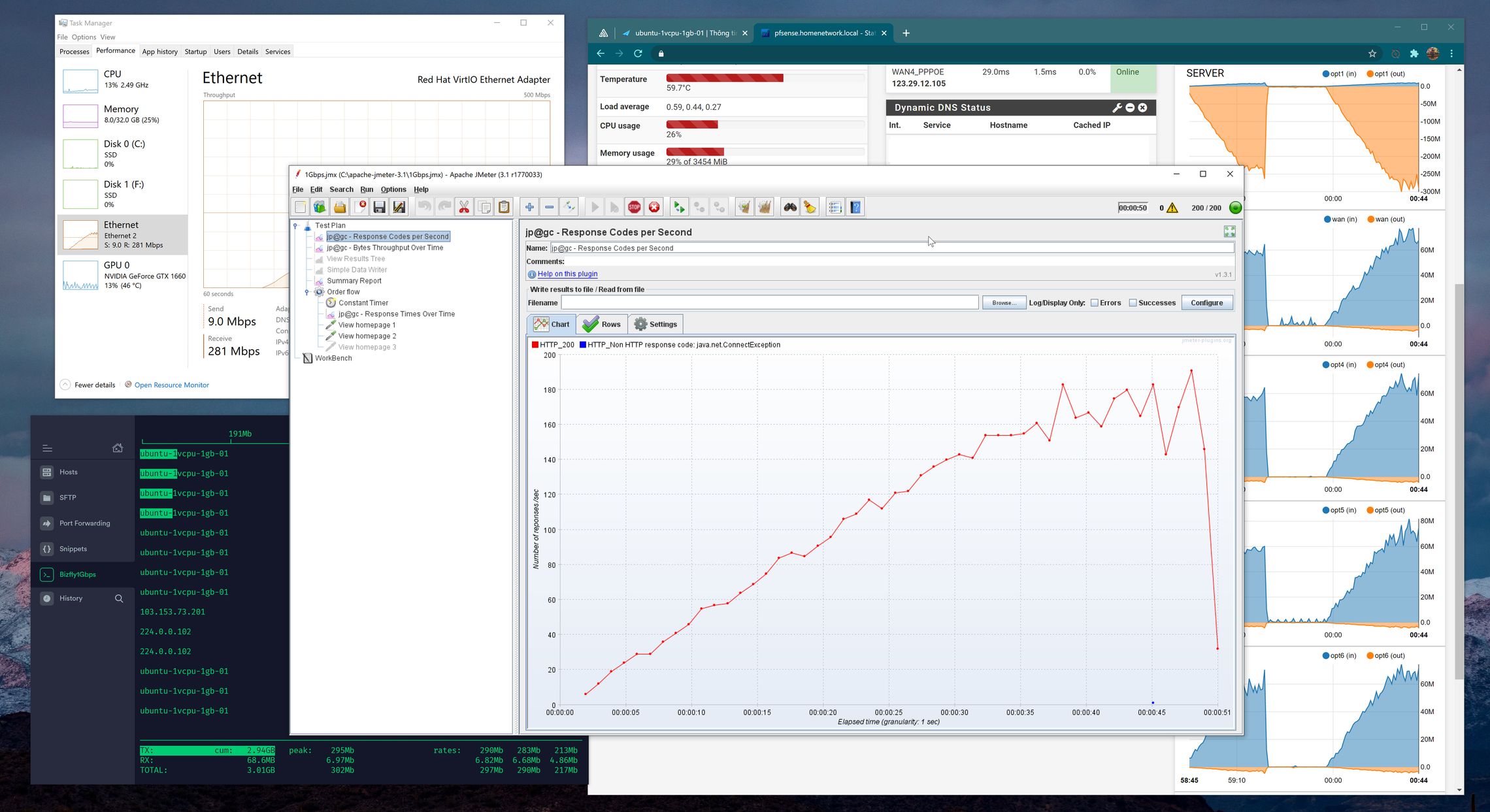Open SSH client hamburger menu
This screenshot has width=1490, height=812.
pos(47,448)
